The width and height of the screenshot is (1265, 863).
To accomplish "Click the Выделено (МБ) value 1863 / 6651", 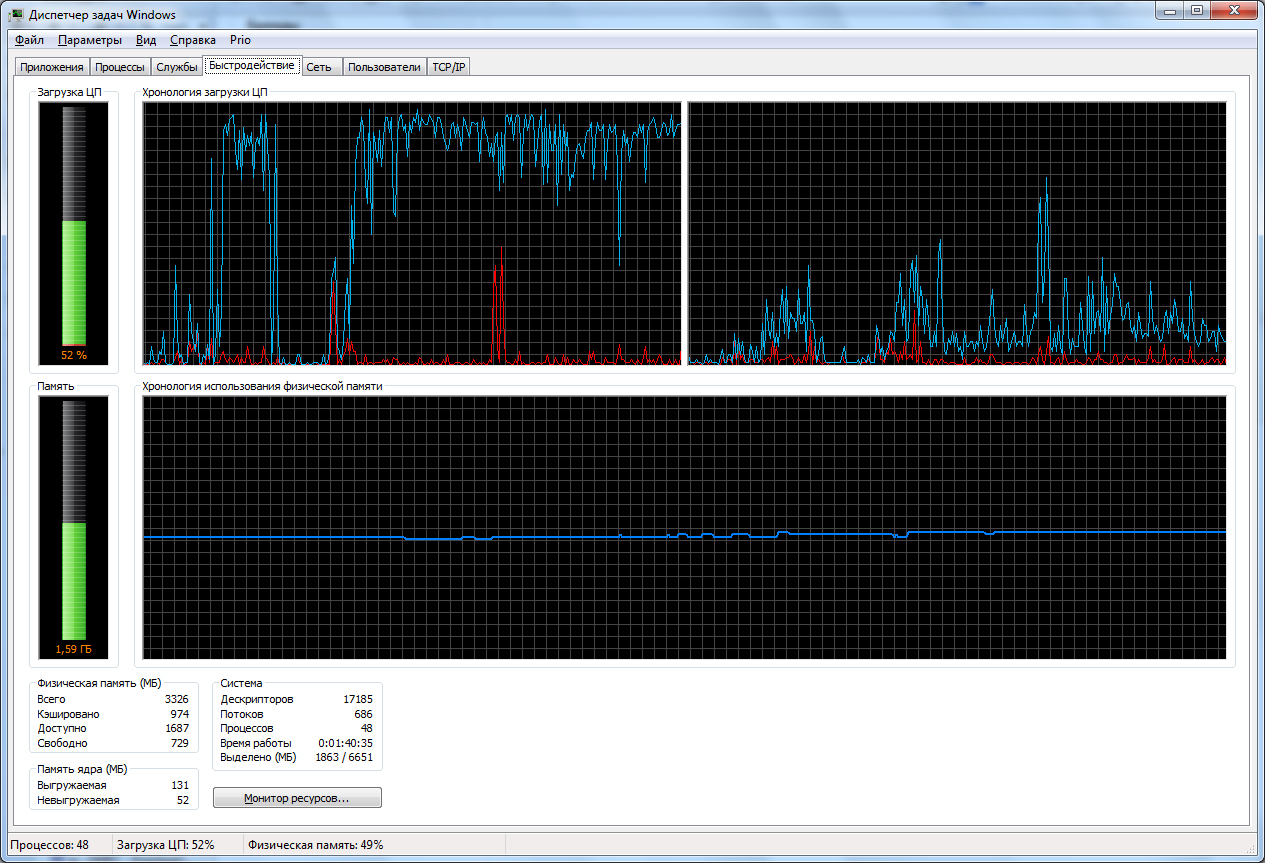I will click(x=343, y=757).
